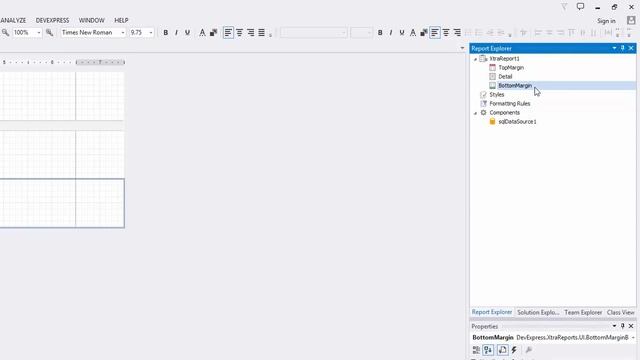Click the TopMargin band icon
This screenshot has width=640, height=360.
492,68
